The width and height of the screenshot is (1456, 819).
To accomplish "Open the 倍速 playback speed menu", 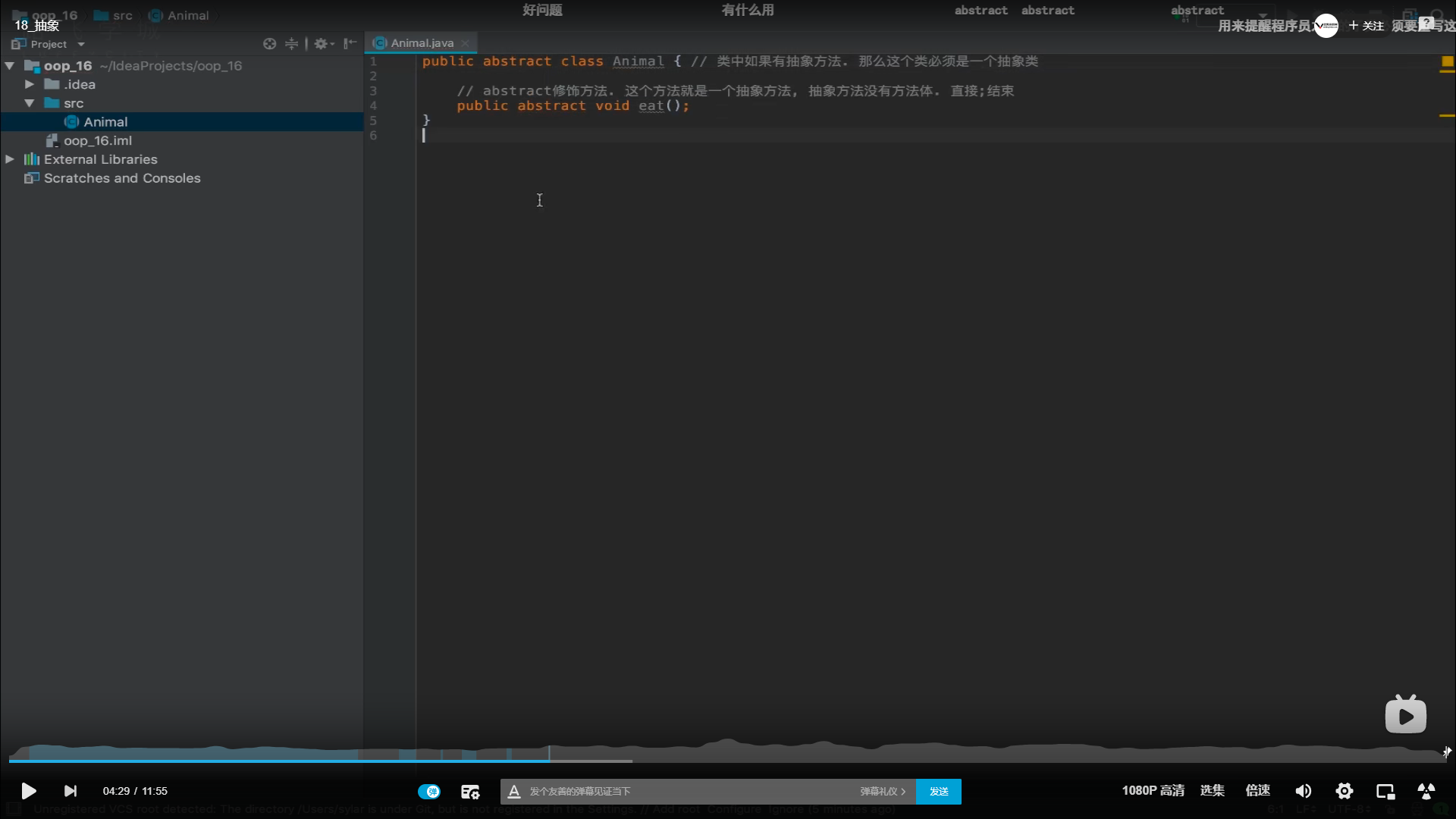I will [1257, 790].
